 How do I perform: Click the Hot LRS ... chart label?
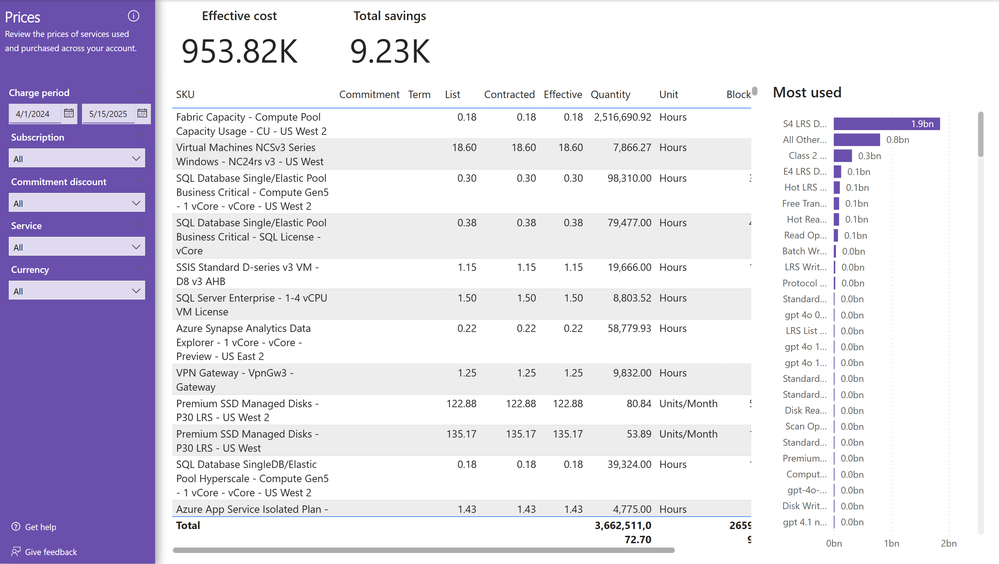(x=805, y=187)
